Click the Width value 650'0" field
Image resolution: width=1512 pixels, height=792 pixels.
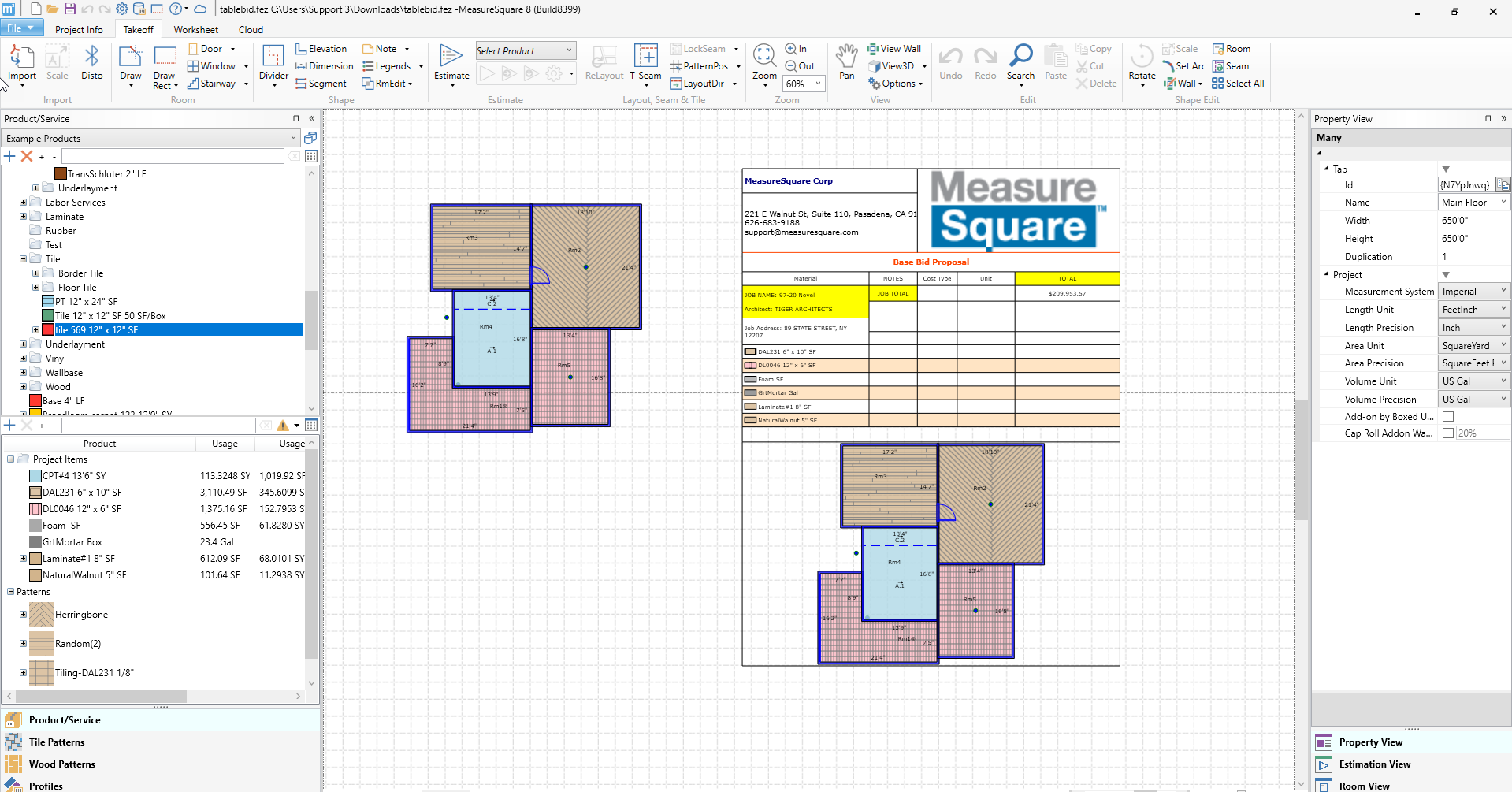click(1473, 221)
